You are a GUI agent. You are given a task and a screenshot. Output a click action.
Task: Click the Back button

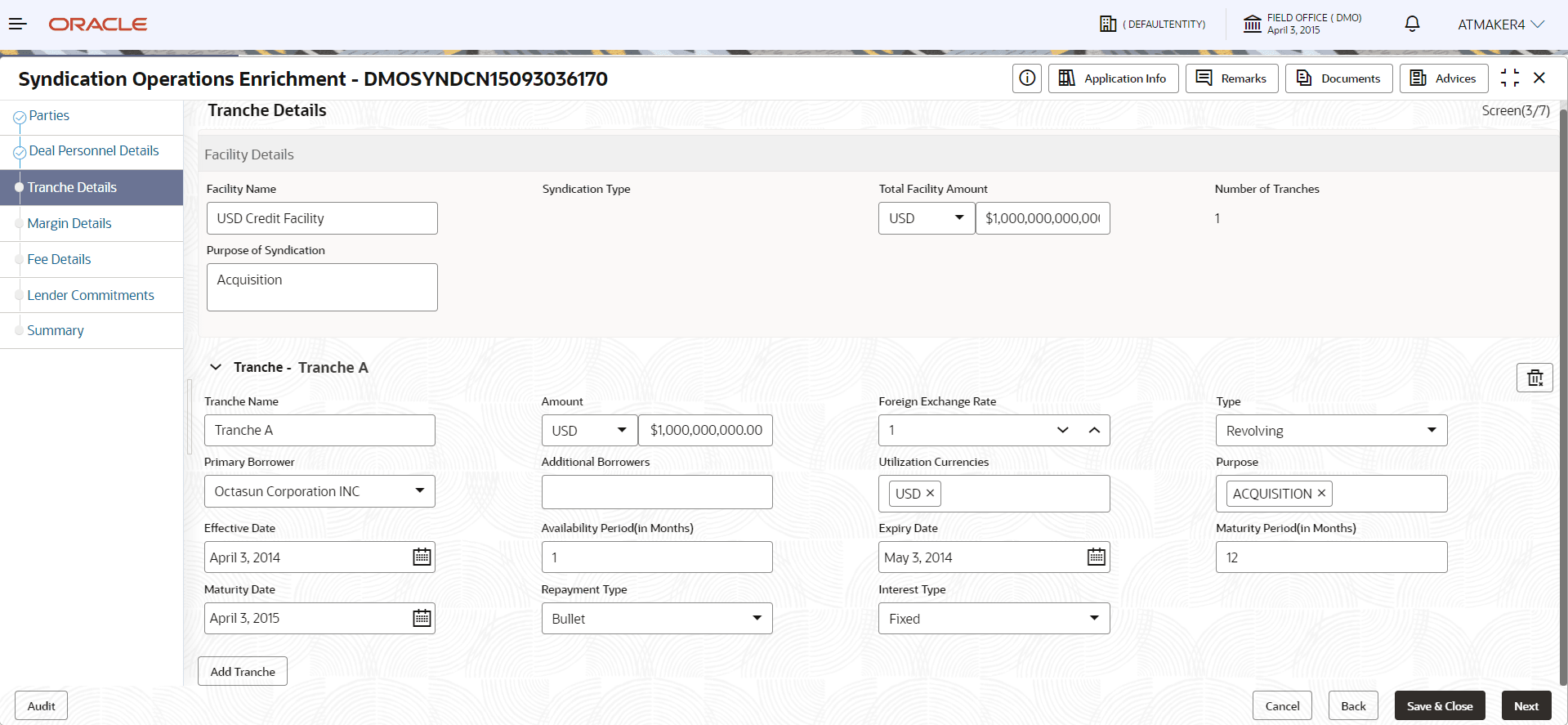tap(1353, 706)
